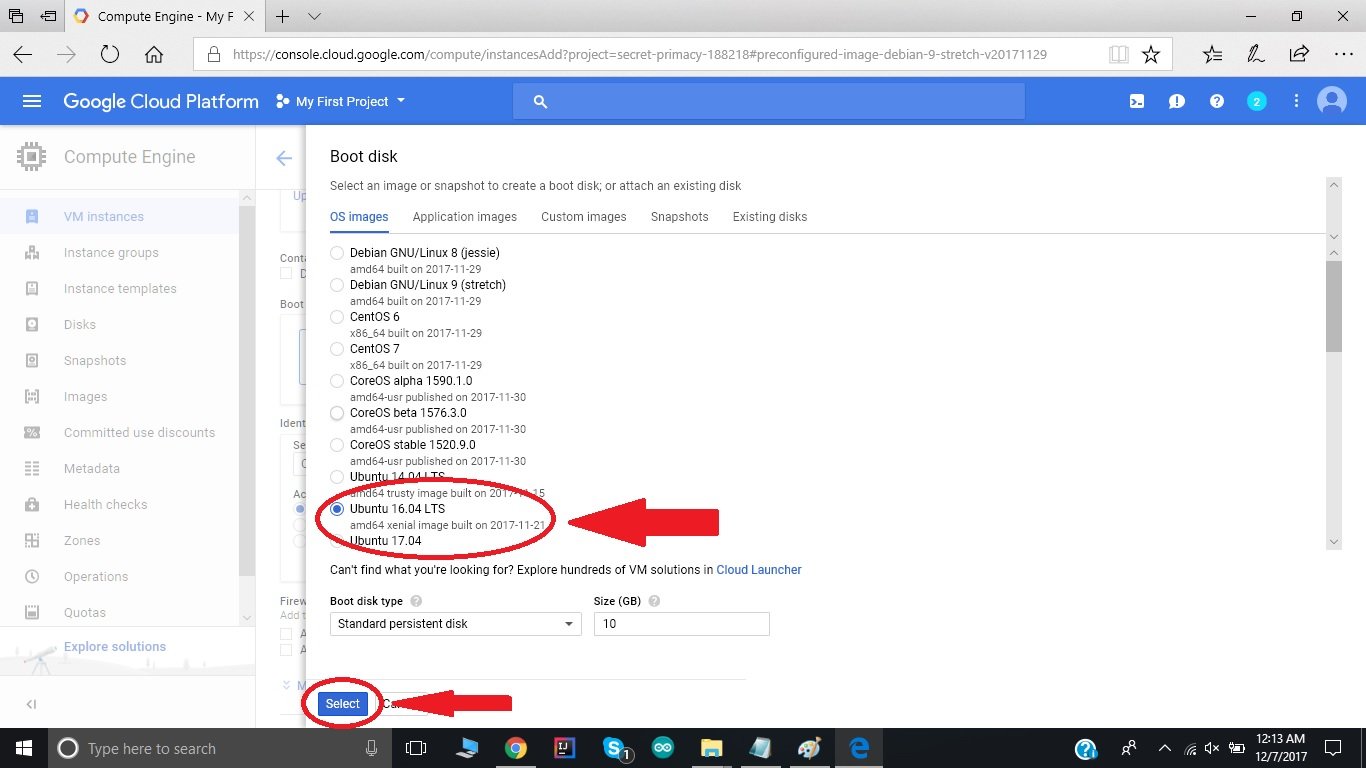The image size is (1366, 768).
Task: Open a new browser tab
Action: pos(283,17)
